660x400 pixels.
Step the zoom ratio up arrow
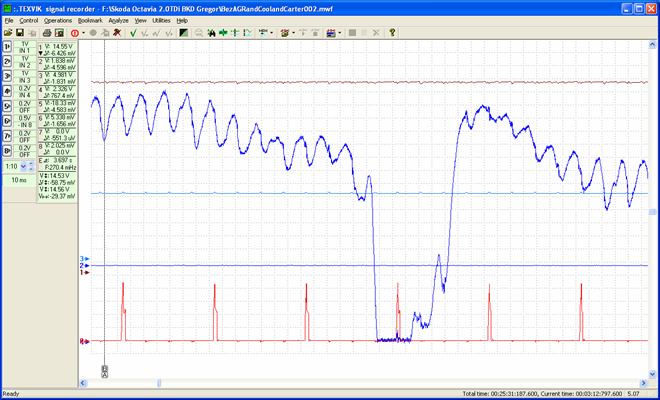tap(31, 164)
